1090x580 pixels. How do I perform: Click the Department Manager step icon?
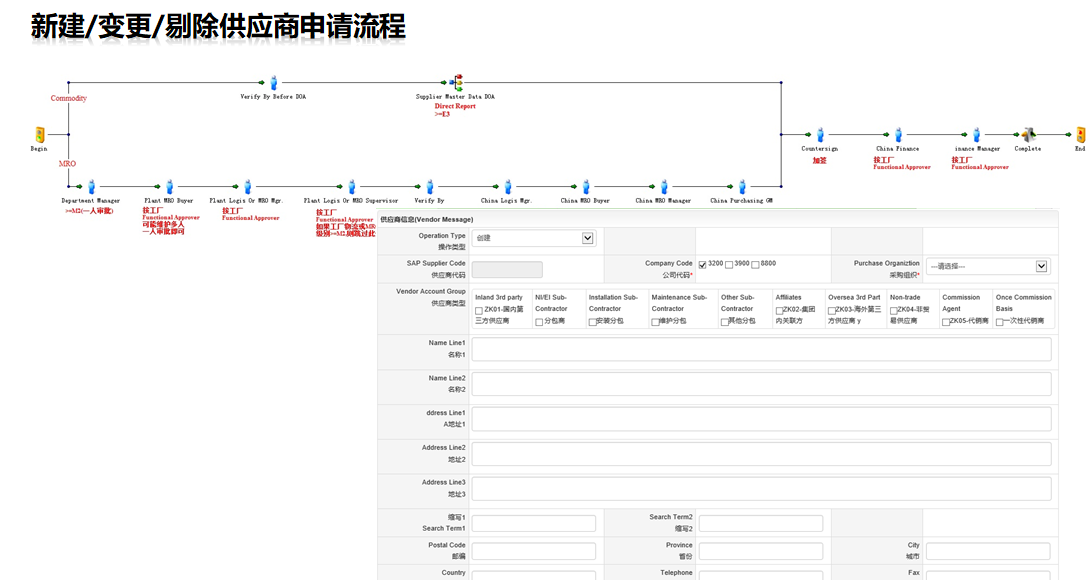click(91, 186)
